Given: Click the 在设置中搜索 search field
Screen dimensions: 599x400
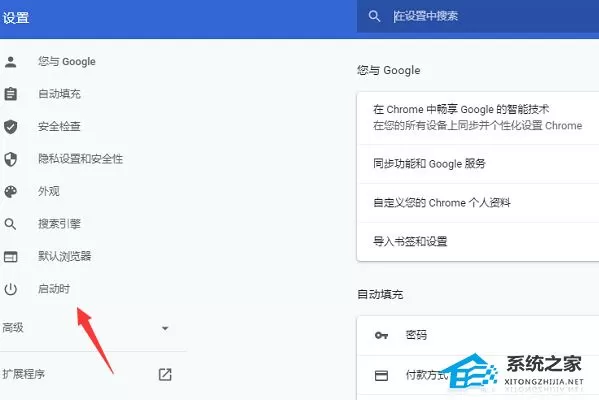Looking at the screenshot, I should click(x=478, y=16).
